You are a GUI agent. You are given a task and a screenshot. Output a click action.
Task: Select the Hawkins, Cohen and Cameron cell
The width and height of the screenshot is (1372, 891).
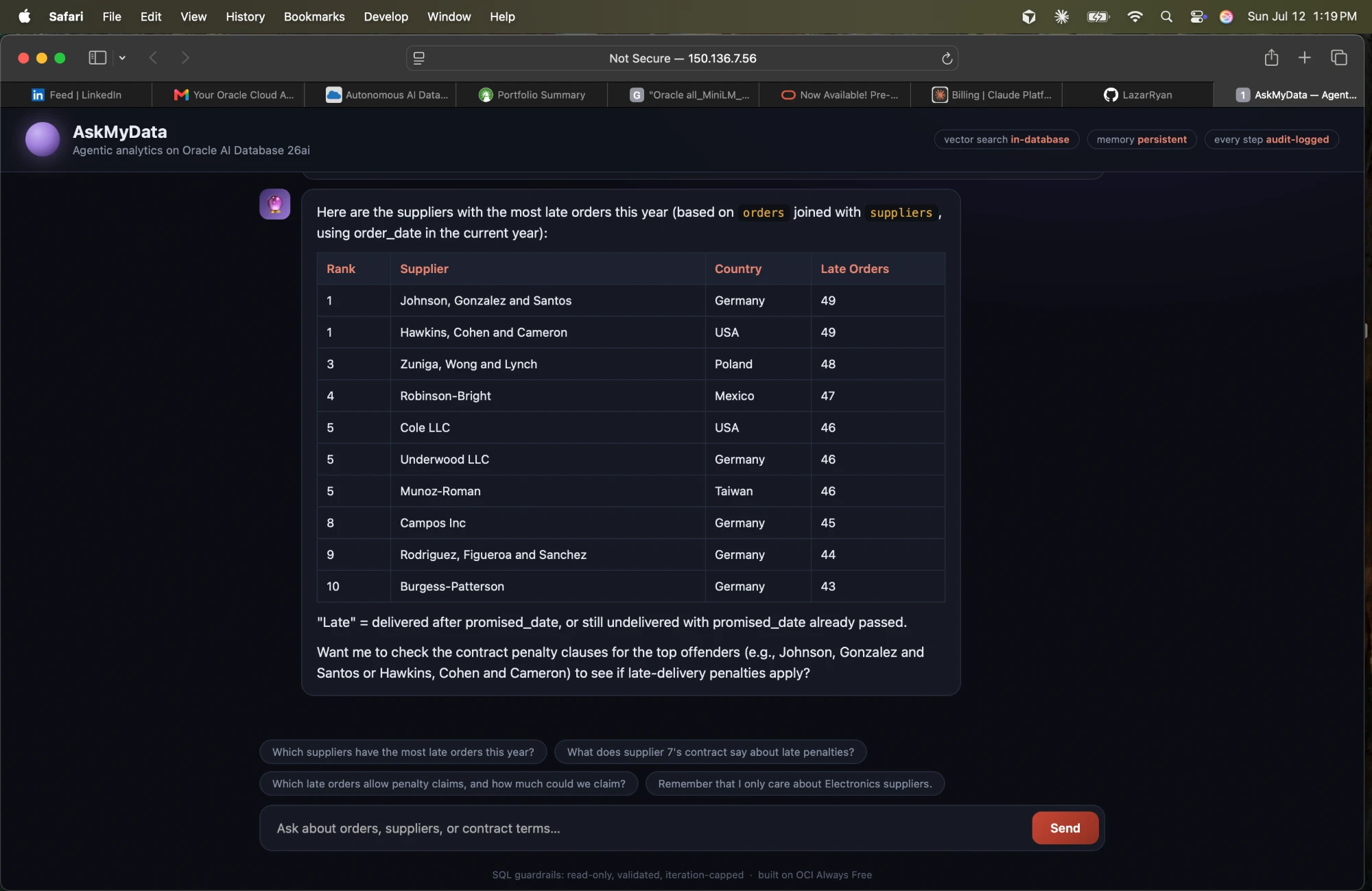(547, 332)
